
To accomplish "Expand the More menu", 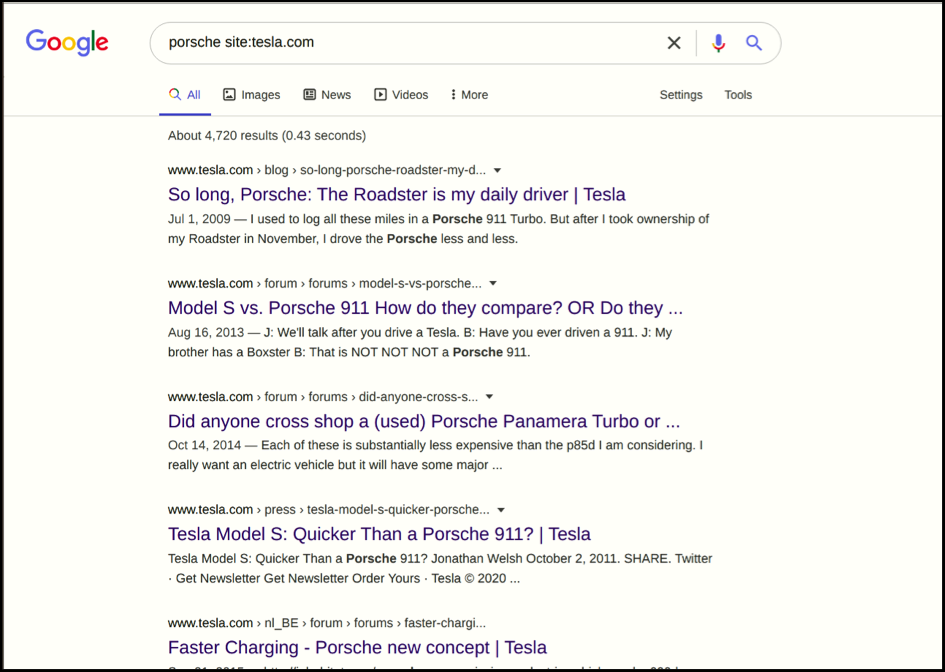I will click(x=469, y=95).
